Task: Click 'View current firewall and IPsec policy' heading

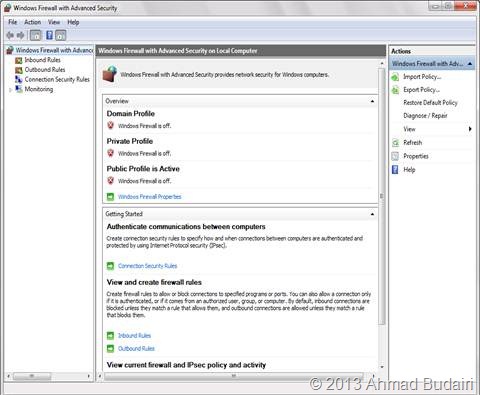Action: click(186, 365)
